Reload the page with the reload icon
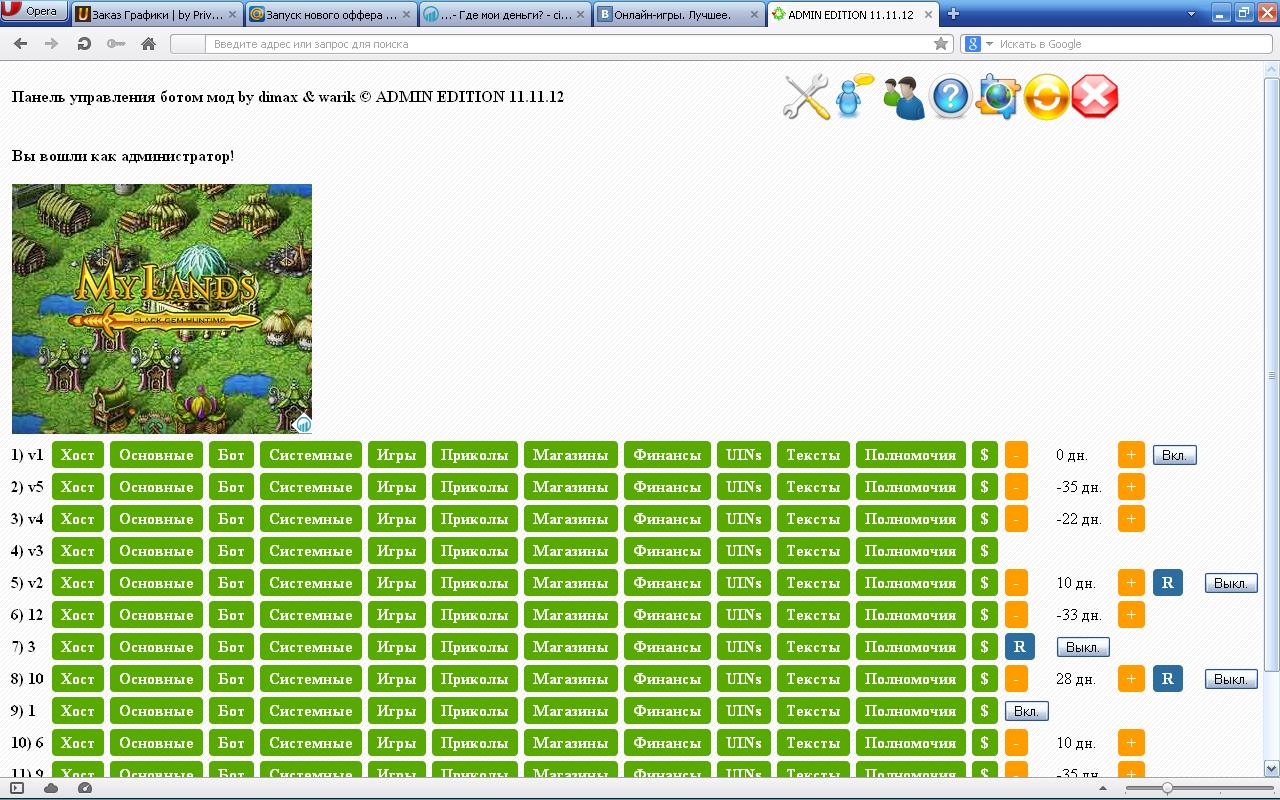1280x800 pixels. tap(84, 44)
